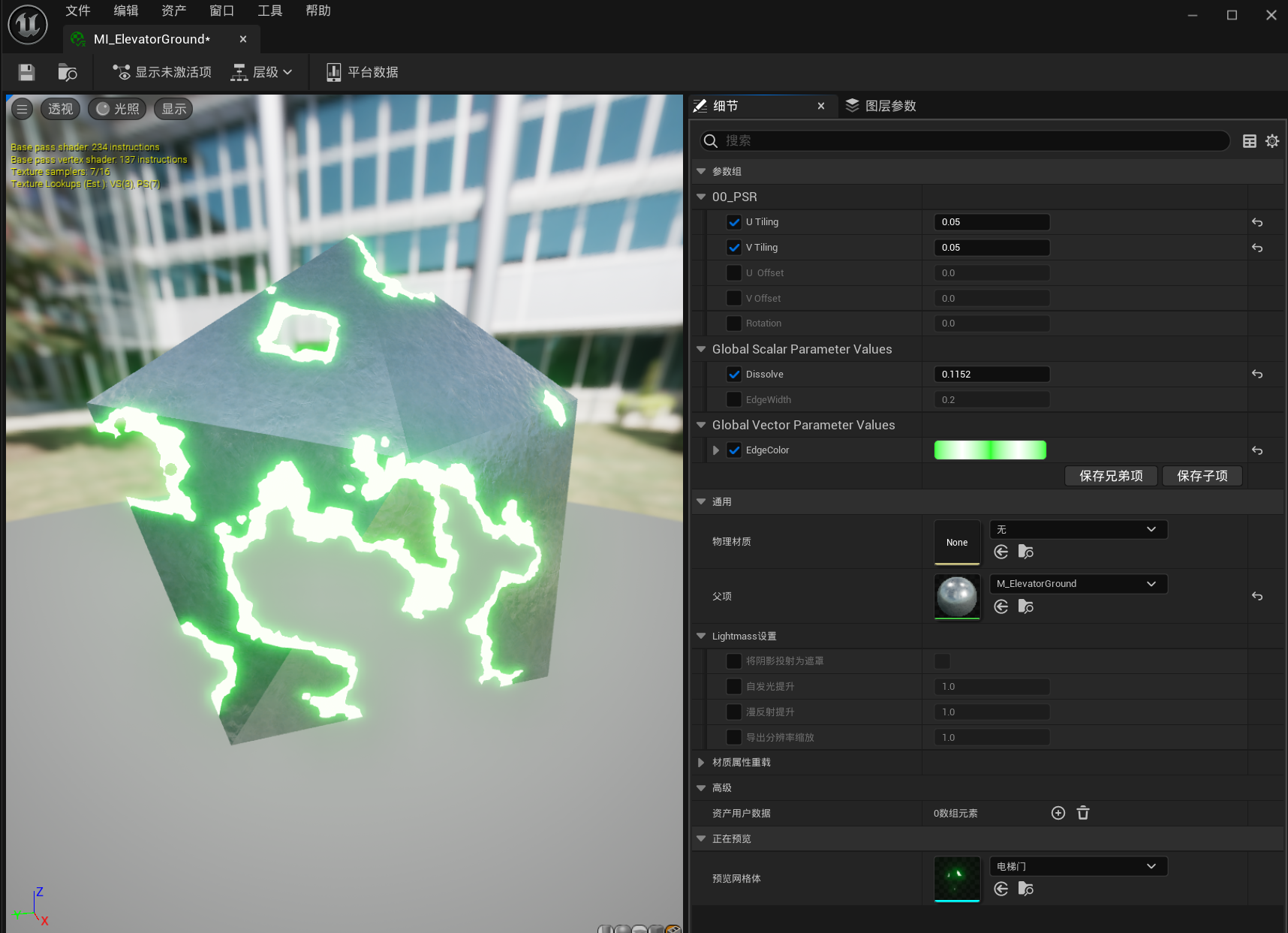
Task: Open the 工具 menu
Action: click(270, 11)
